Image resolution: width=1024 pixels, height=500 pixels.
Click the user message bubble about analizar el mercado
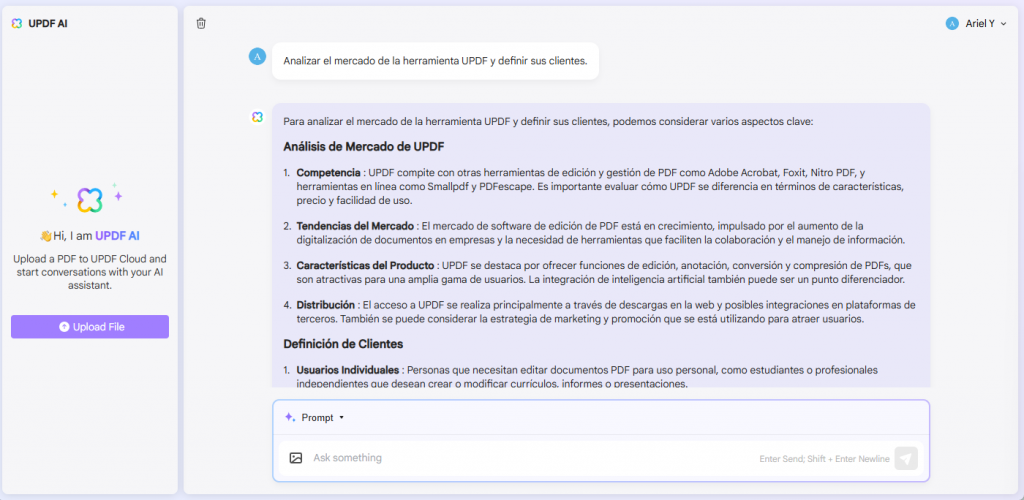[x=435, y=61]
